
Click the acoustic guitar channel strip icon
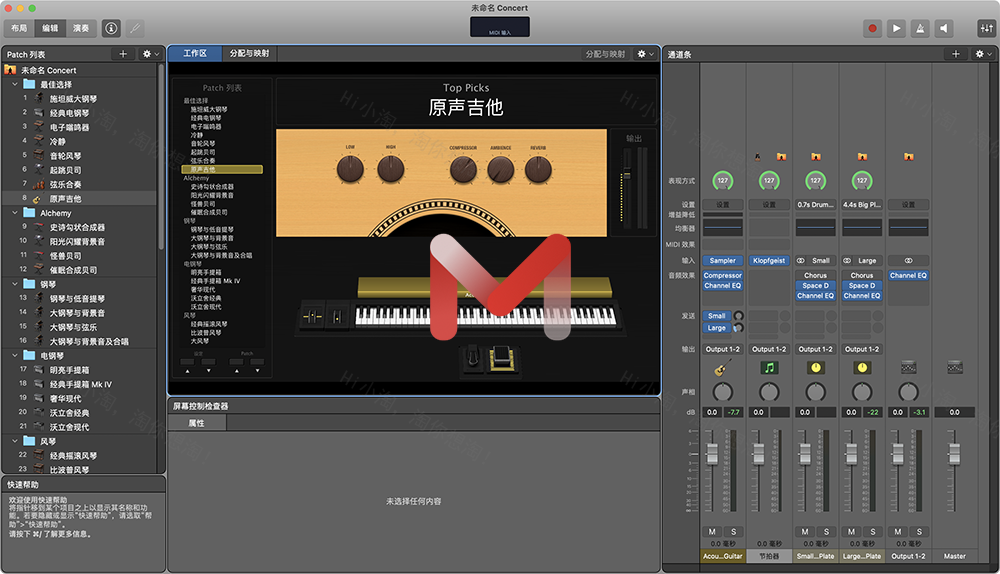point(723,368)
